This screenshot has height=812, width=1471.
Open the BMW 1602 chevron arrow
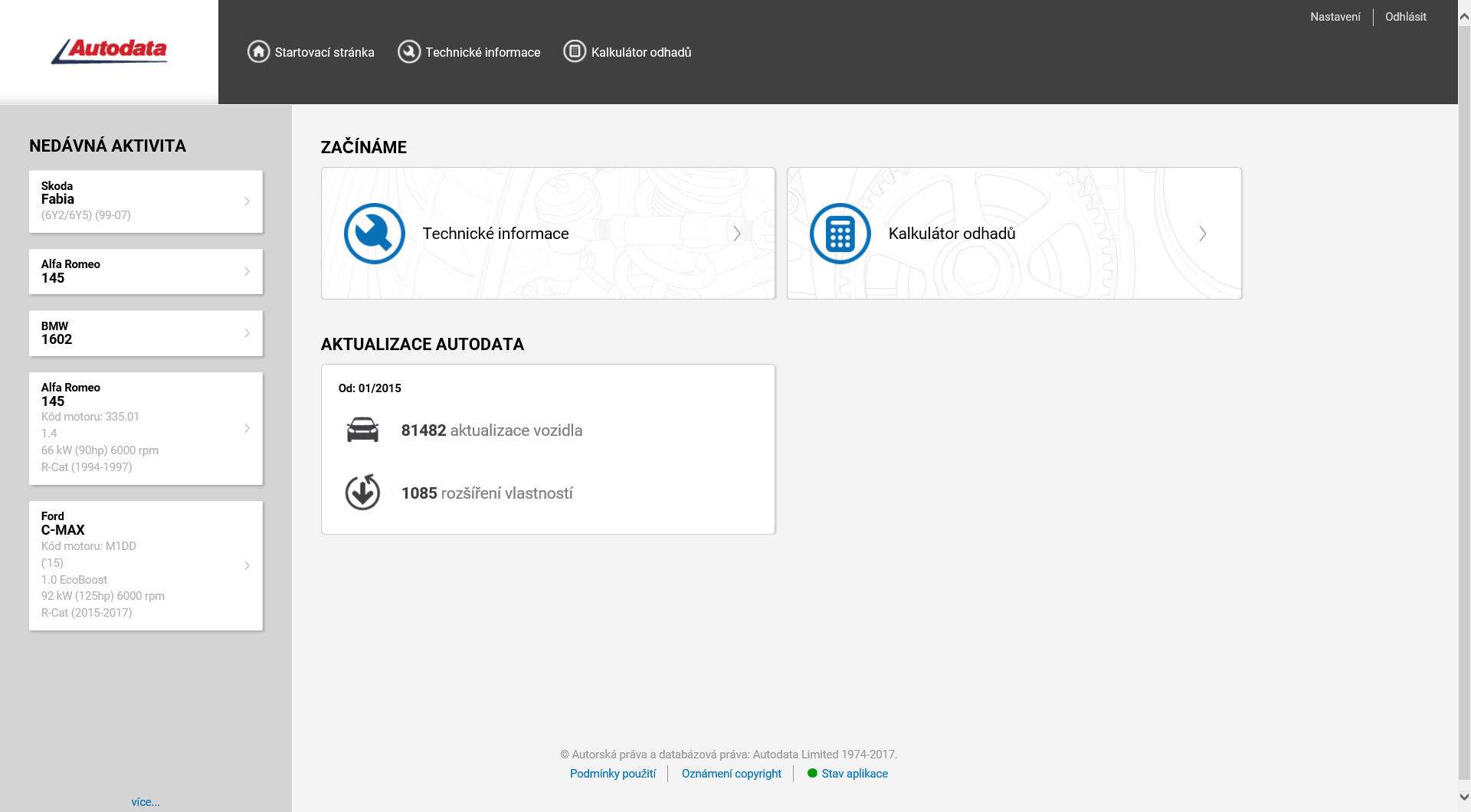tap(247, 333)
